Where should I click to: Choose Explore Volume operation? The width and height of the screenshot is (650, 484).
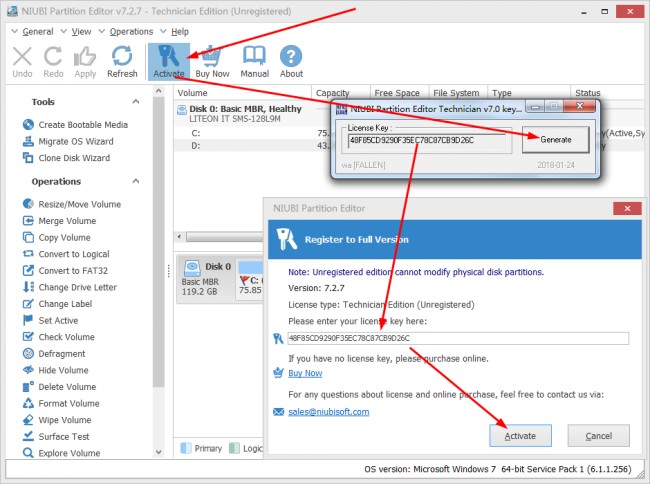[x=61, y=453]
